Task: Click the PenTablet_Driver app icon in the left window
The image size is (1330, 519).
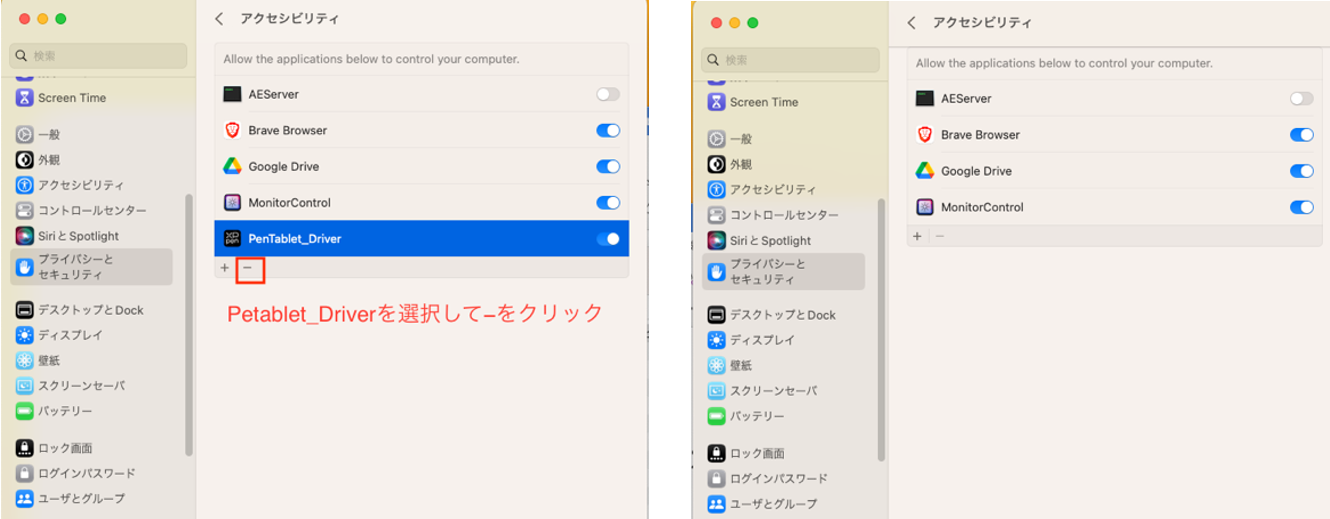Action: click(x=232, y=239)
